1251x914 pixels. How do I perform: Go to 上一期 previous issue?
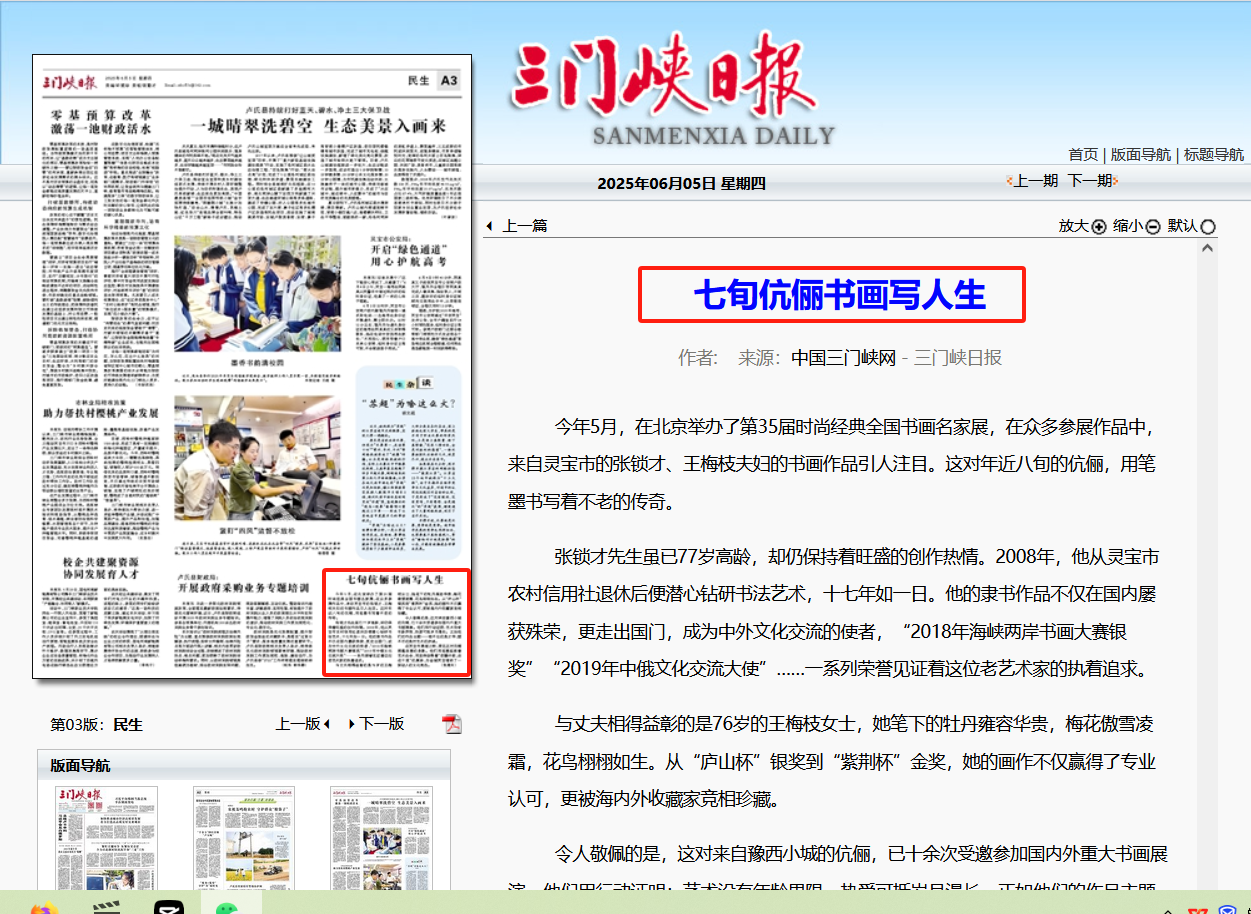coord(1034,180)
